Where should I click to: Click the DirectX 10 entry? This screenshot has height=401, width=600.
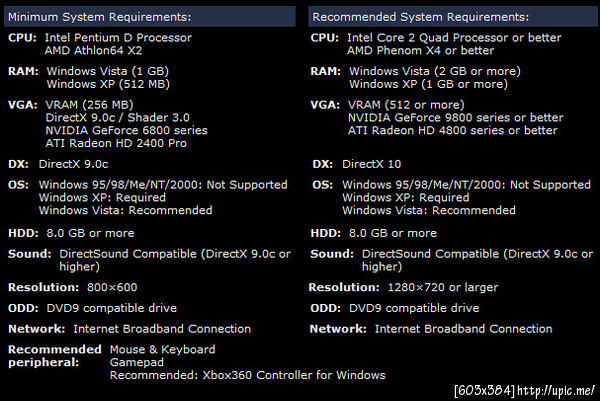(x=372, y=164)
